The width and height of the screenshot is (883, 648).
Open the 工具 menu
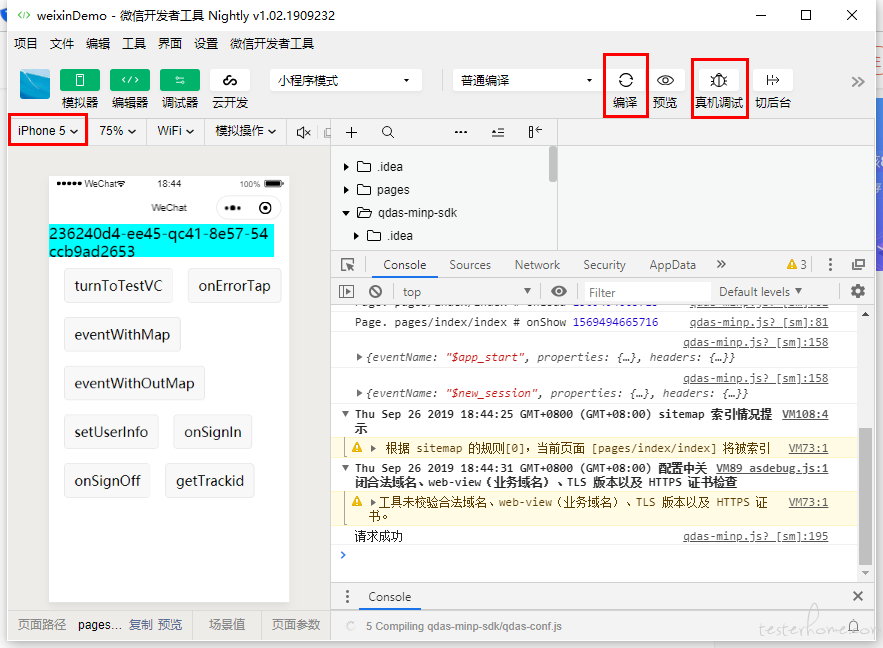(133, 43)
